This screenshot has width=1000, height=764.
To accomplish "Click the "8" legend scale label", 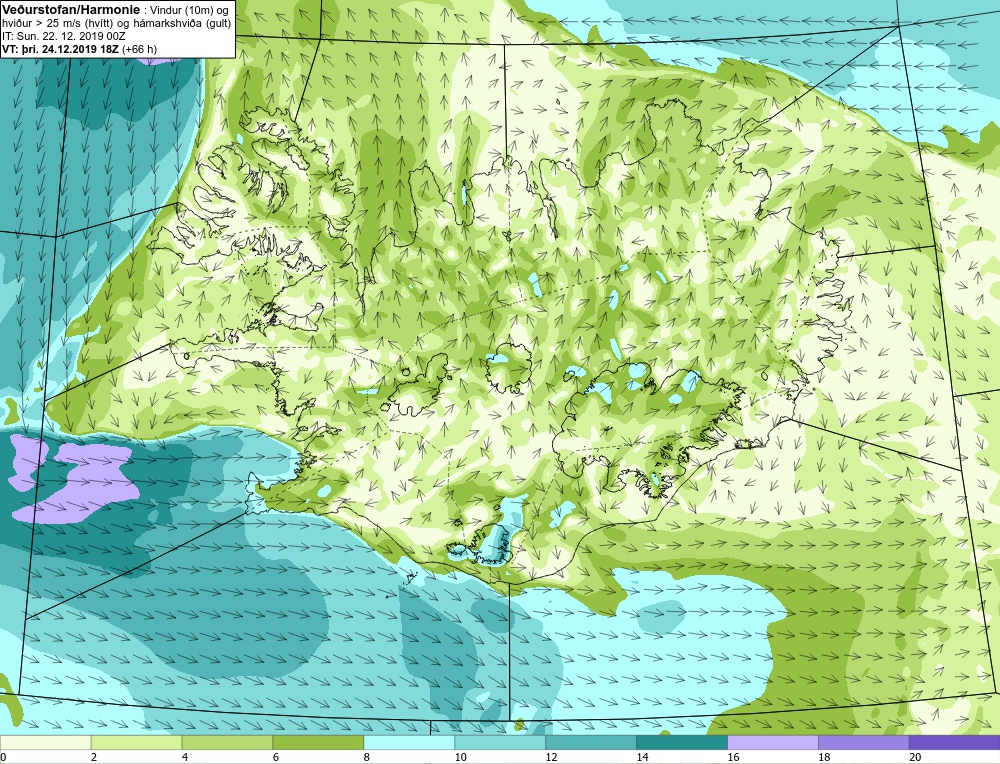I will click(x=367, y=757).
